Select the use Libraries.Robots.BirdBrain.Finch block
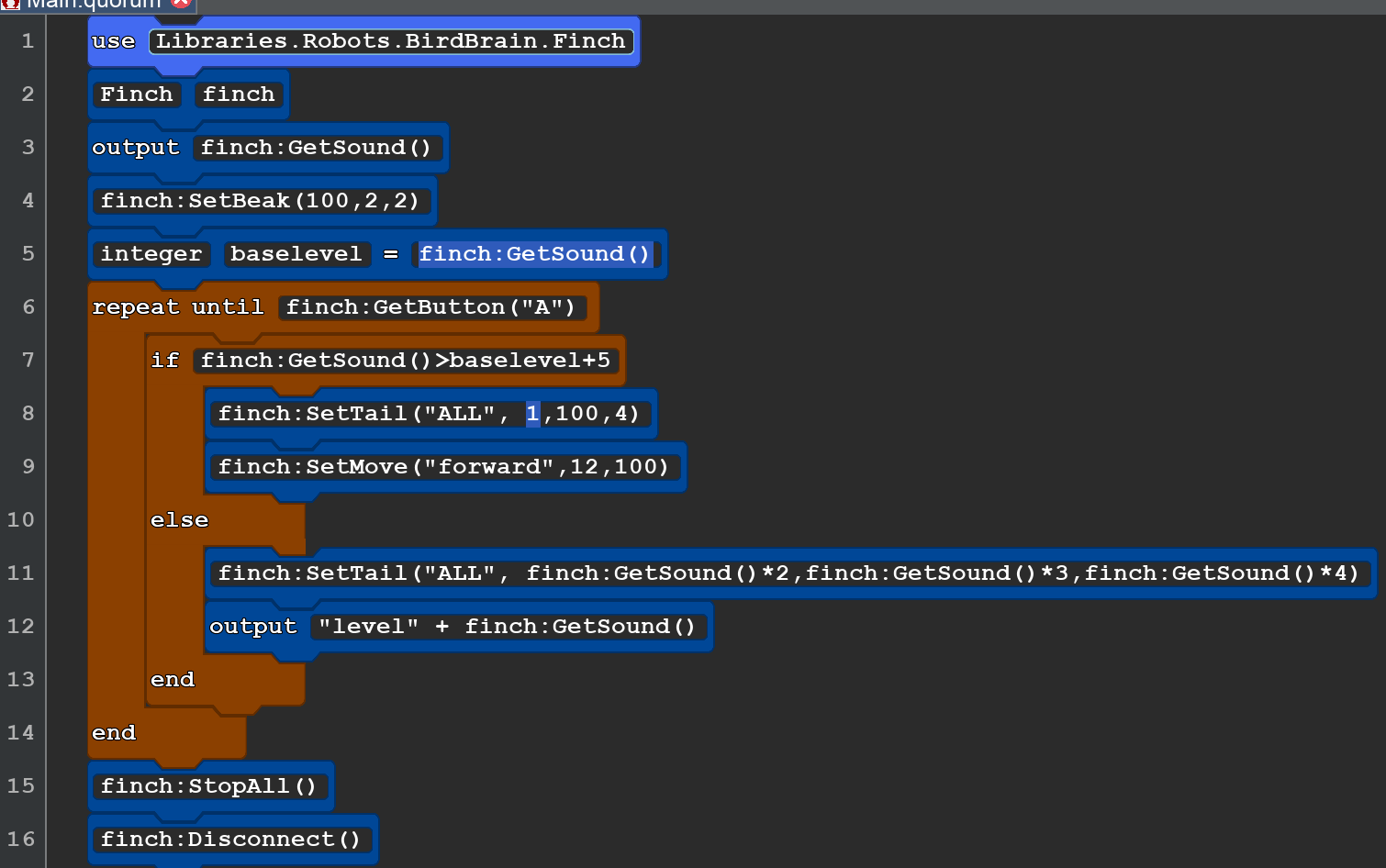Viewport: 1386px width, 868px height. [x=115, y=40]
